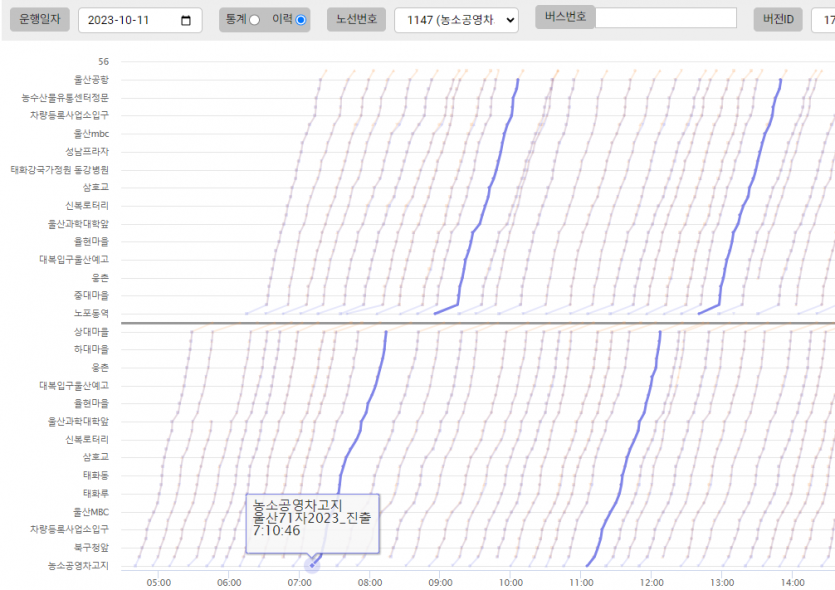
Task: Click the 운행일자 label button
Action: point(40,20)
